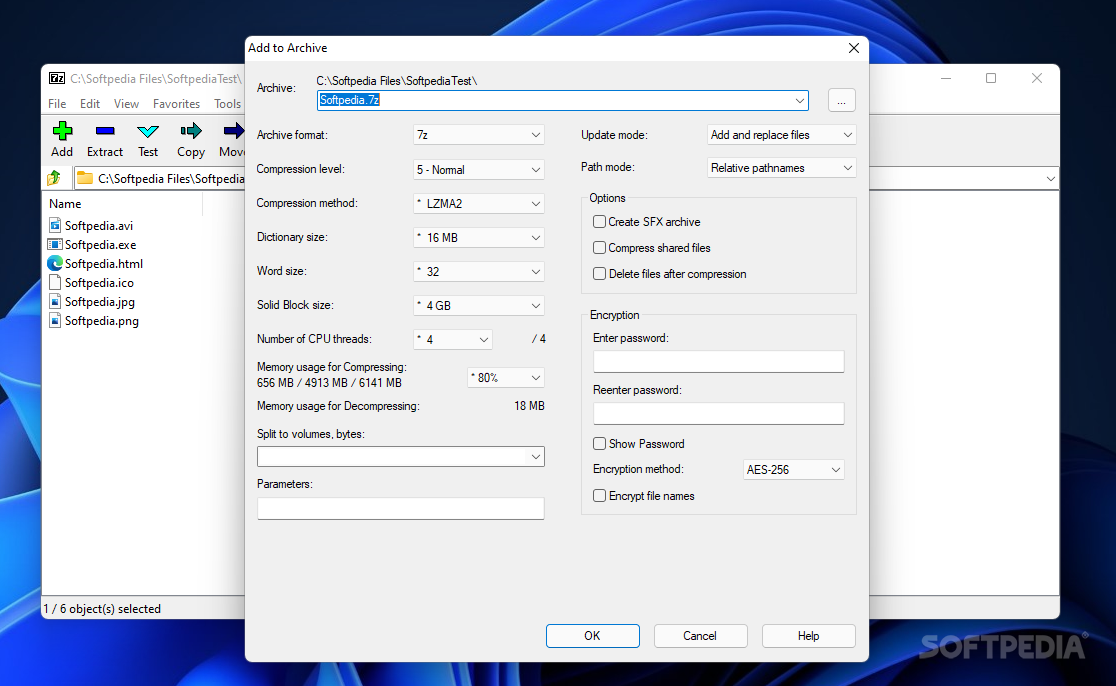
Task: Click the browse '...' button
Action: (841, 100)
